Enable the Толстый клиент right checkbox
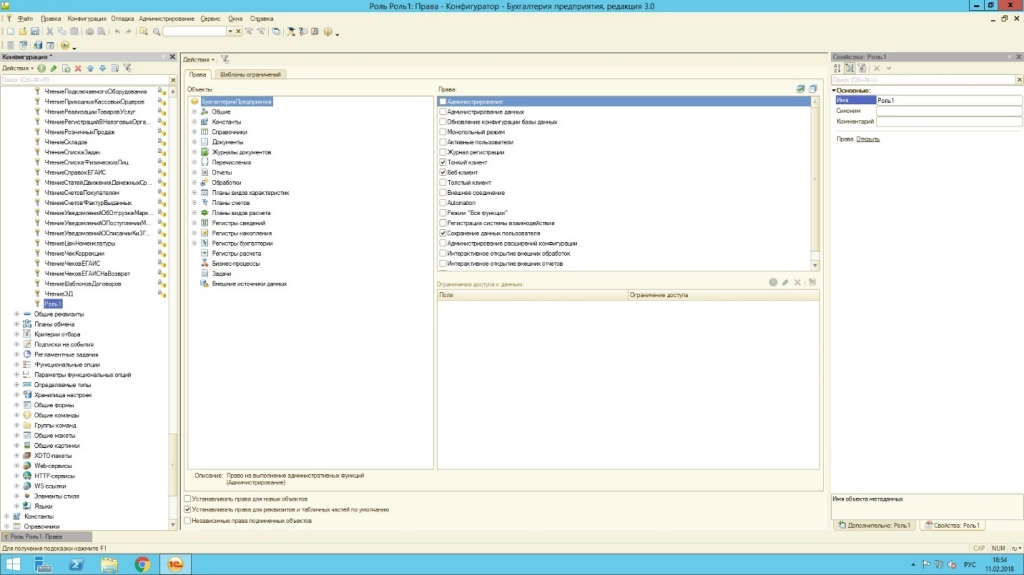 click(x=442, y=182)
